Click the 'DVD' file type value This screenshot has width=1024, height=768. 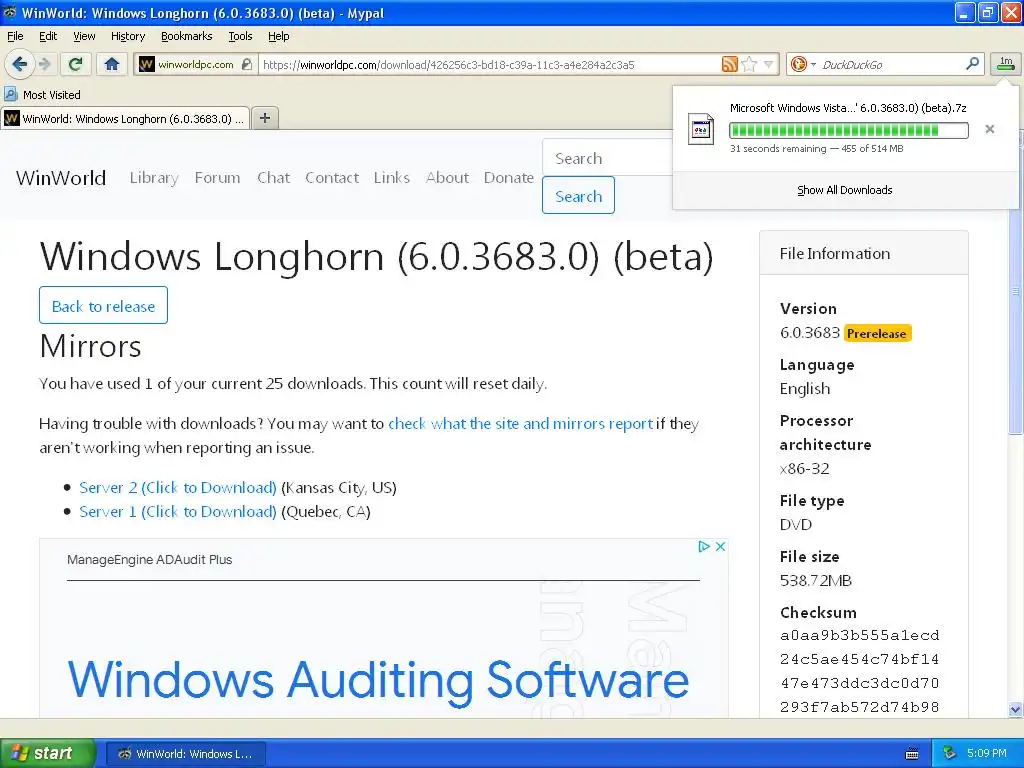pyautogui.click(x=796, y=524)
